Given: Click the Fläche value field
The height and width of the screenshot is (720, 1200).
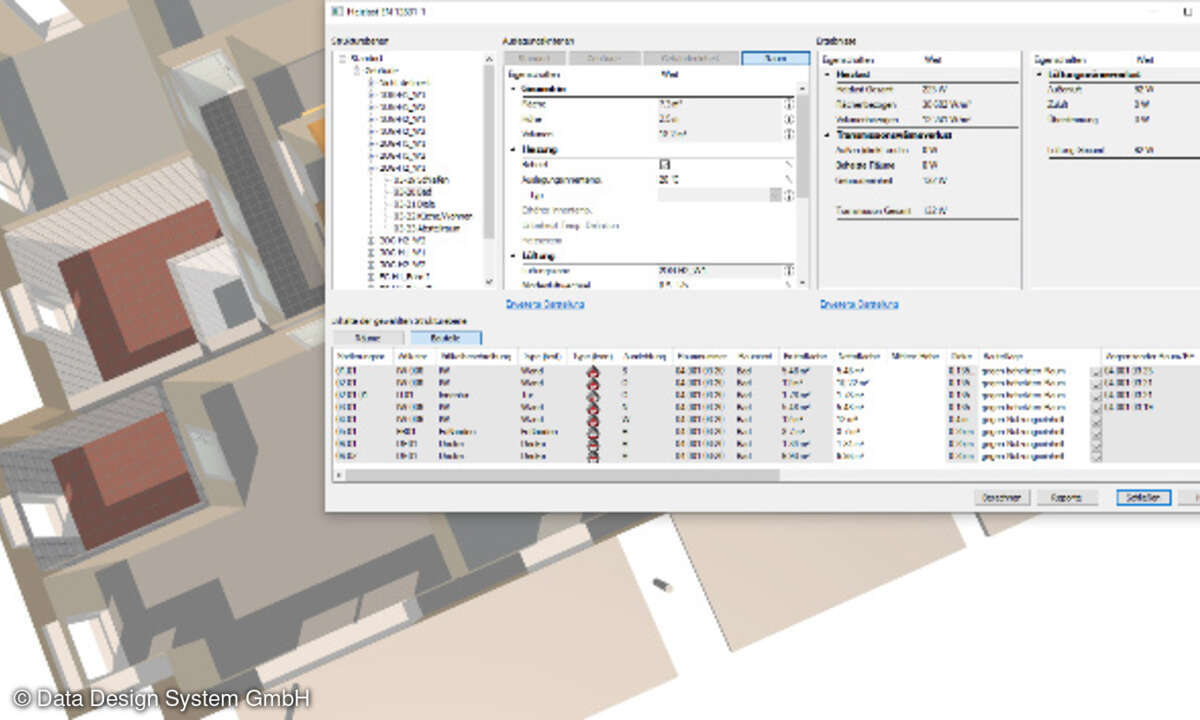Looking at the screenshot, I should click(717, 103).
